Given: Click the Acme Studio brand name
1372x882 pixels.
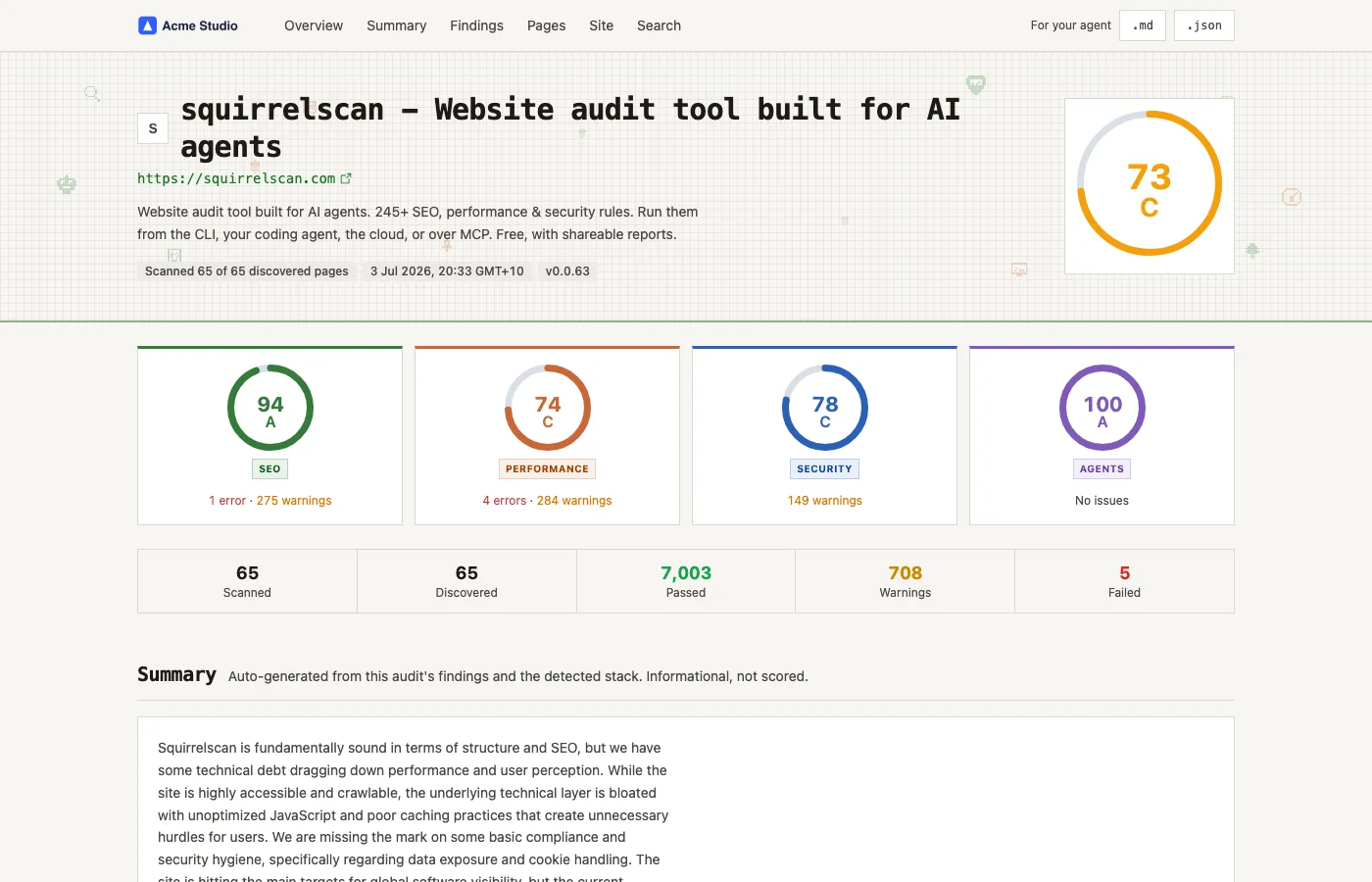Looking at the screenshot, I should click(x=200, y=25).
